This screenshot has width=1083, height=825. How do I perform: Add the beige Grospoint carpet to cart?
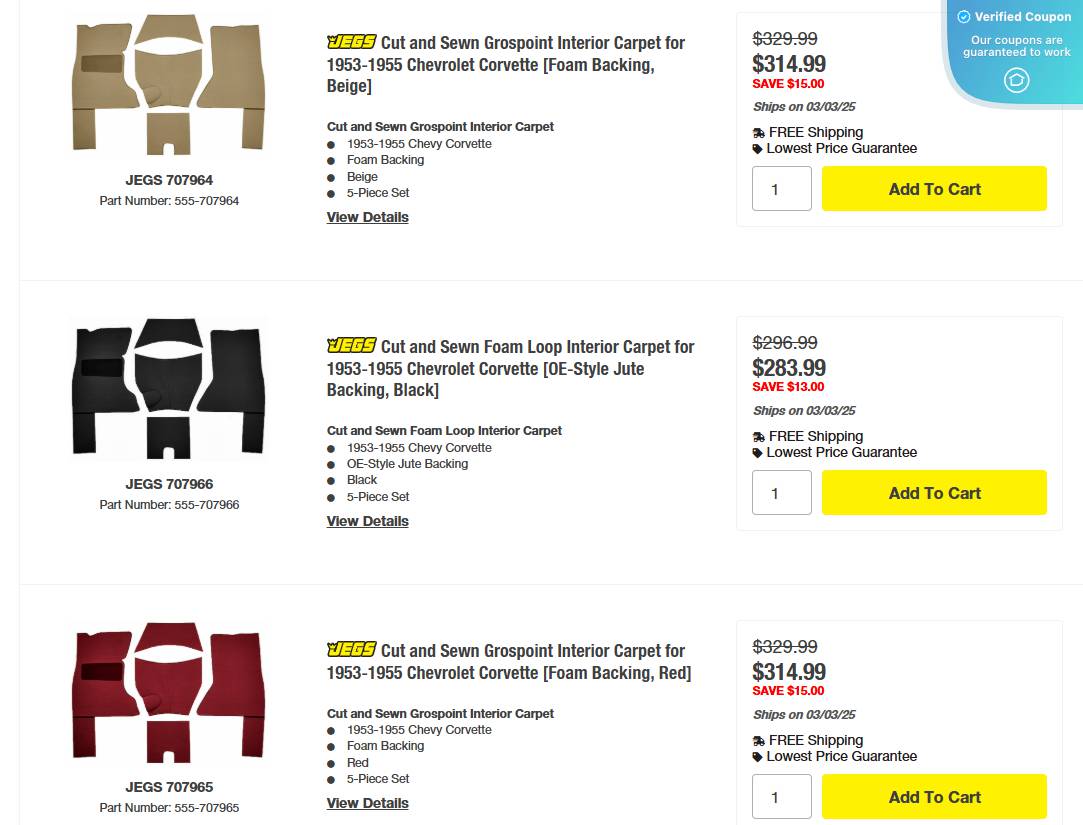coord(934,188)
